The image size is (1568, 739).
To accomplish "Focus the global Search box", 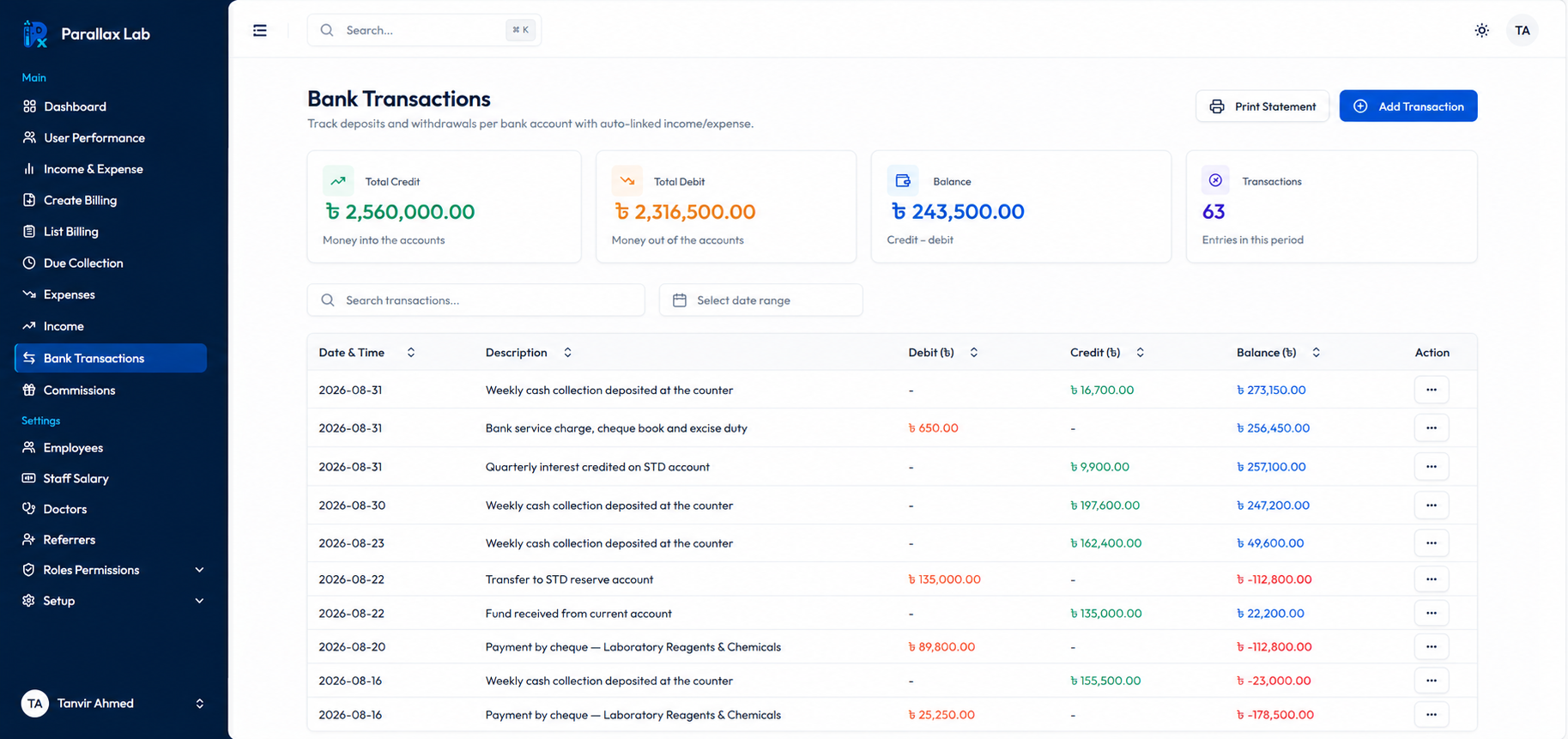I will pos(424,30).
